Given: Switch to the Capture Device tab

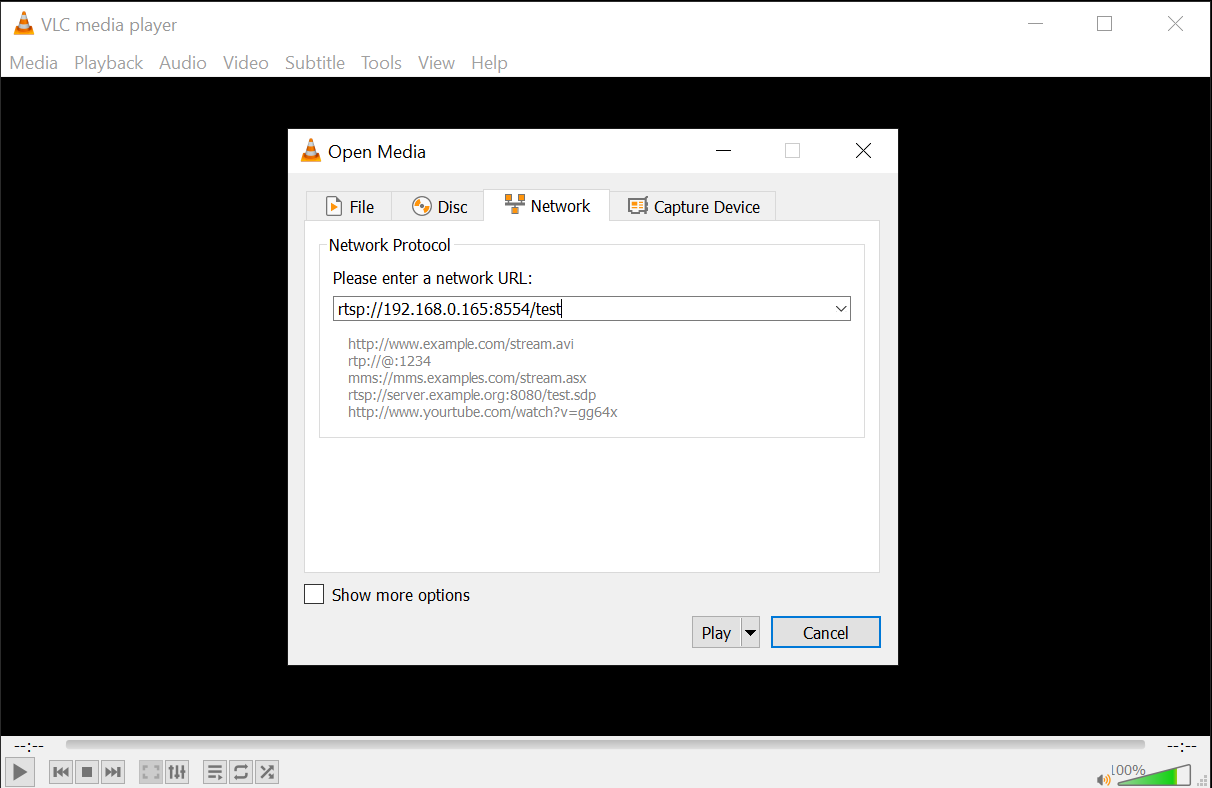Looking at the screenshot, I should pyautogui.click(x=693, y=206).
